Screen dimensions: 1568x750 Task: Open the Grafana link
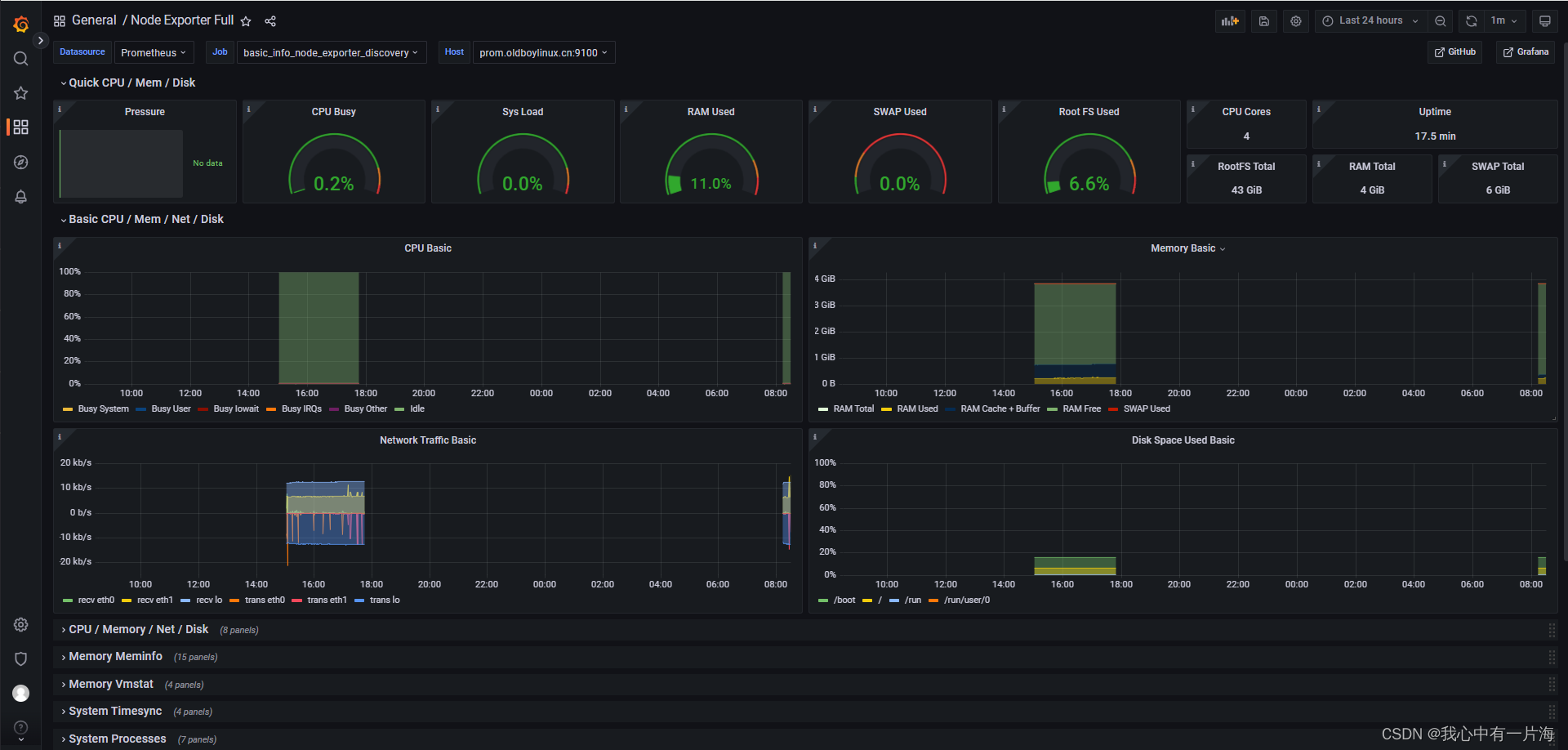1526,52
